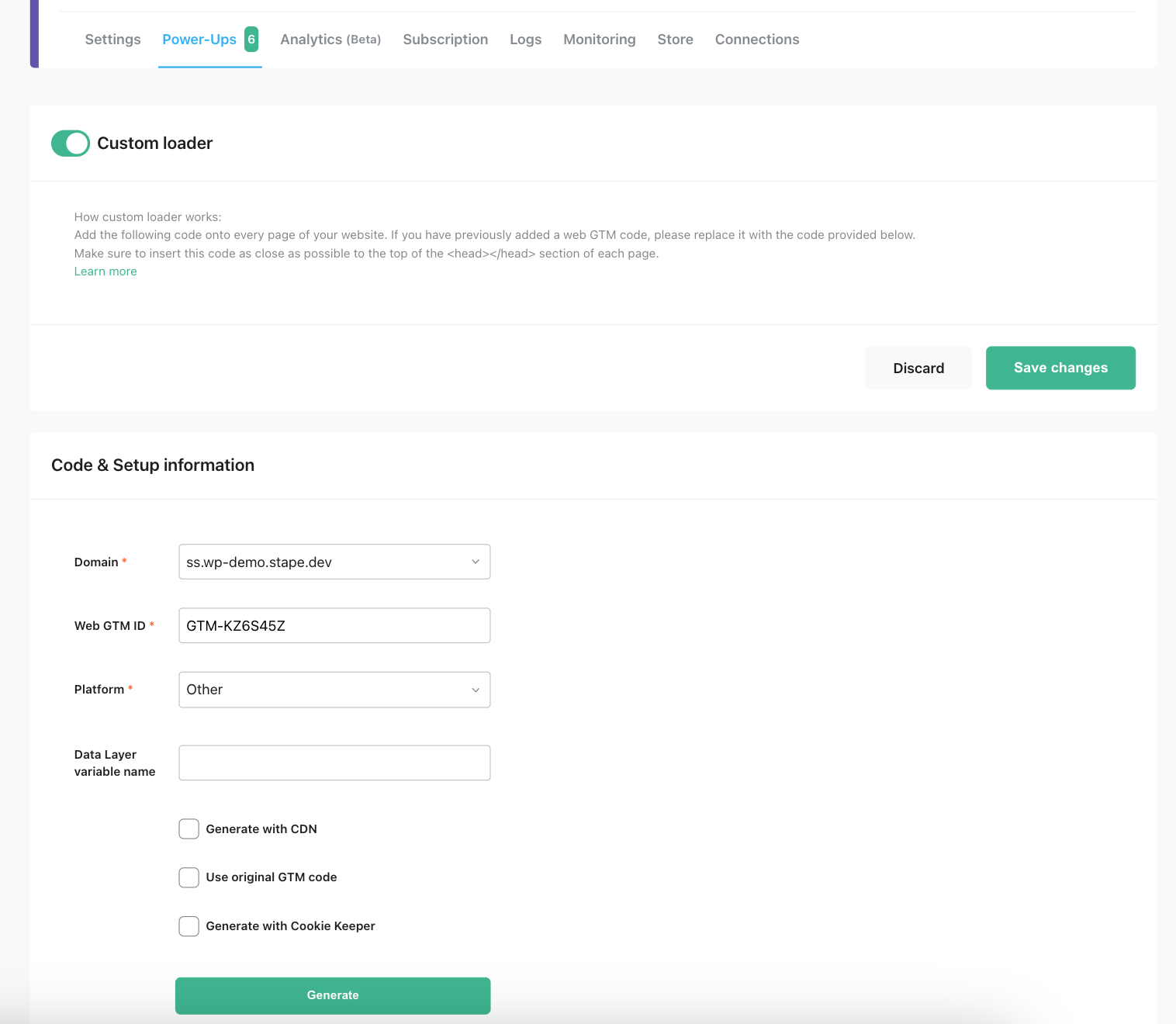Discard the pending changes

tap(918, 368)
